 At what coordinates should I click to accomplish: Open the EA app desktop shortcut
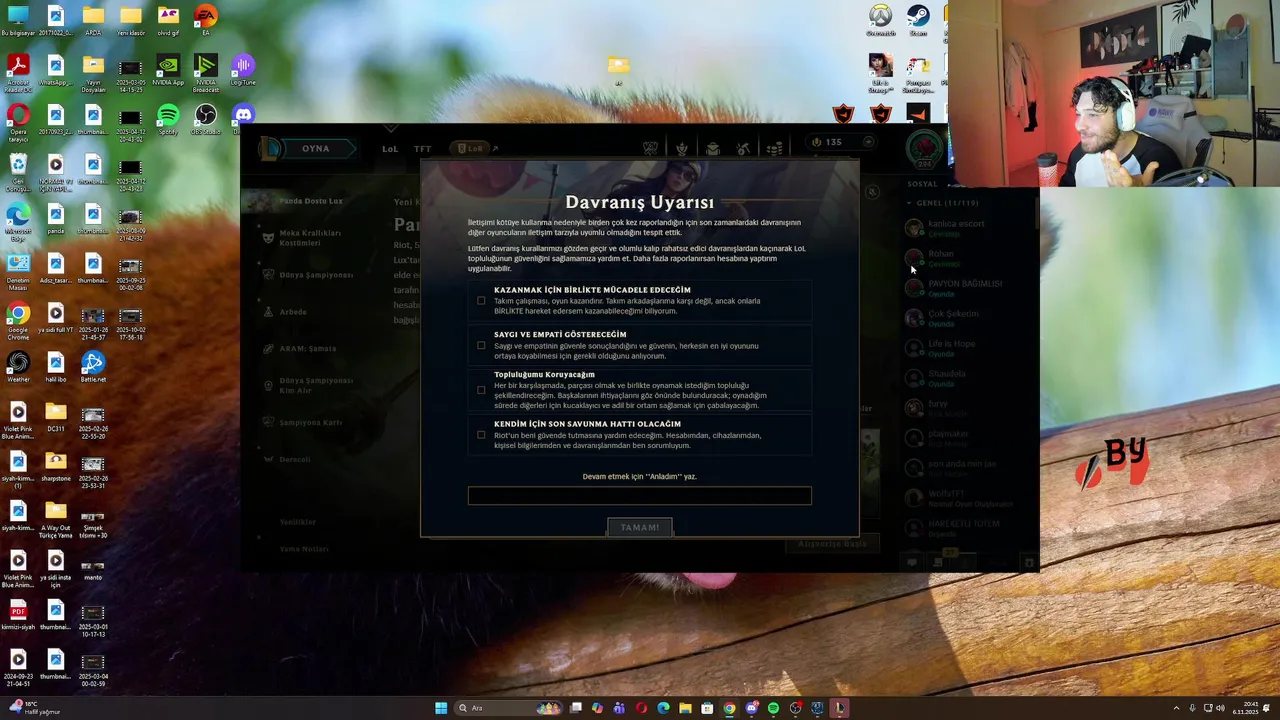click(x=205, y=20)
